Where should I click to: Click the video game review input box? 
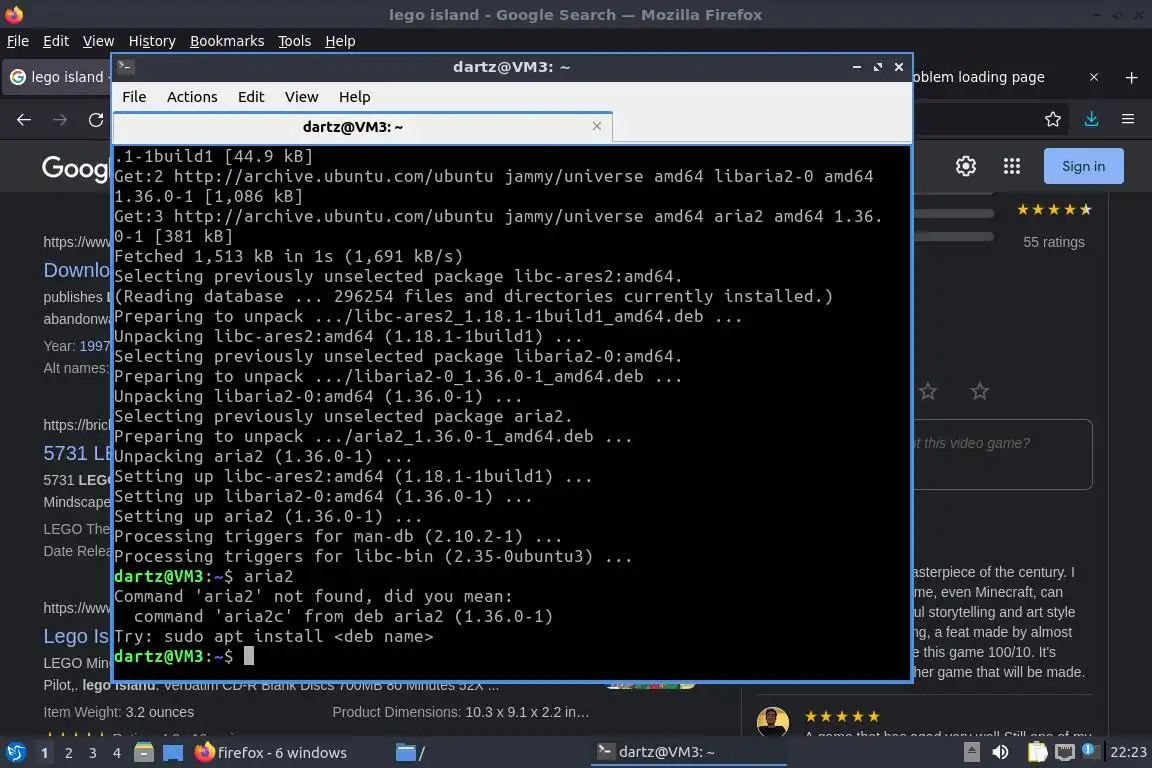click(1002, 454)
